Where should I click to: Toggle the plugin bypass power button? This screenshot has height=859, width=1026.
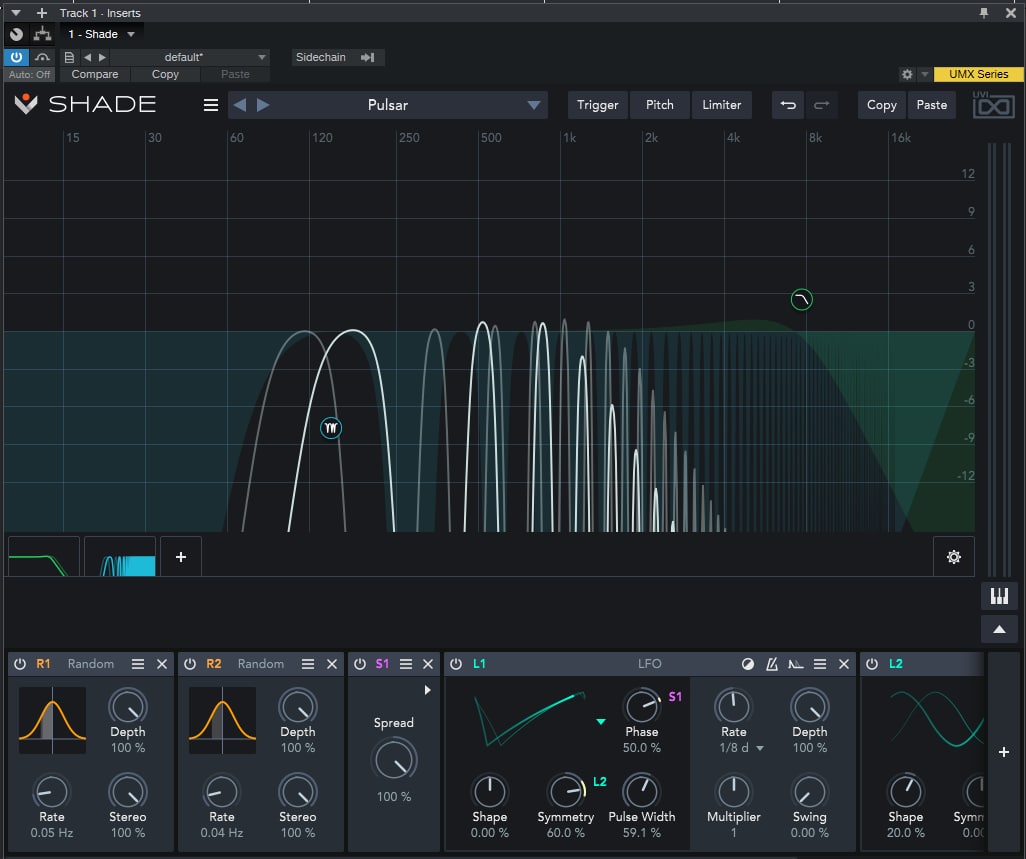pyautogui.click(x=17, y=57)
